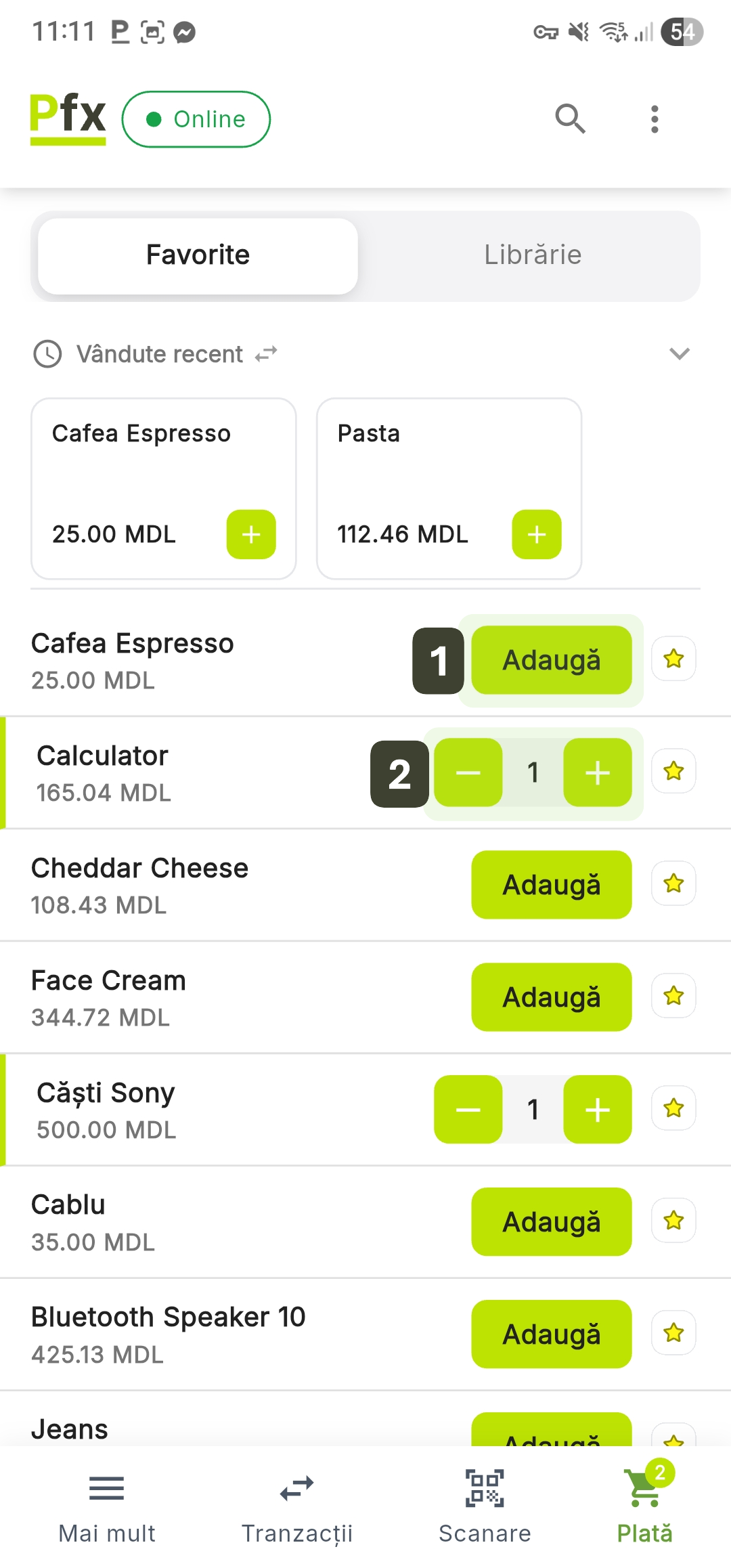
Task: Tap the plus icon on Pasta card
Action: pyautogui.click(x=537, y=535)
